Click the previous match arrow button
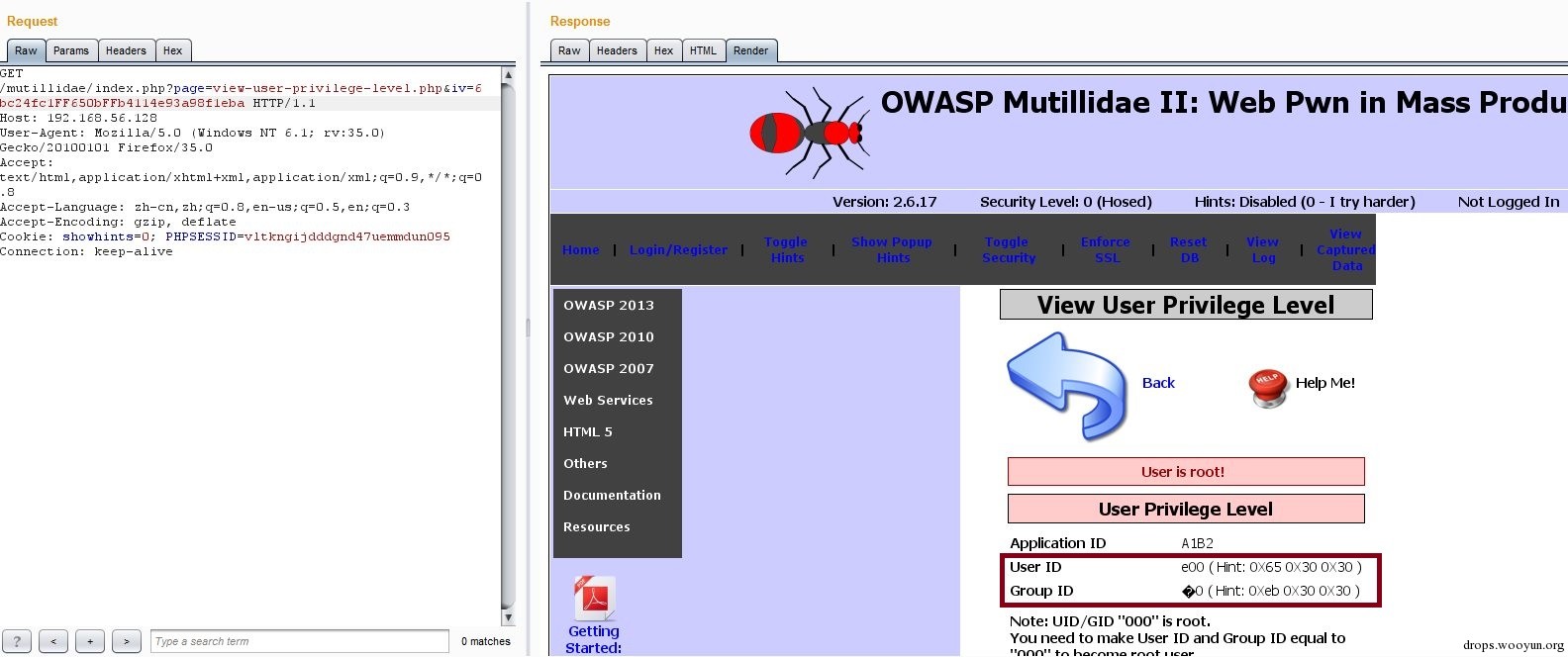 [53, 641]
